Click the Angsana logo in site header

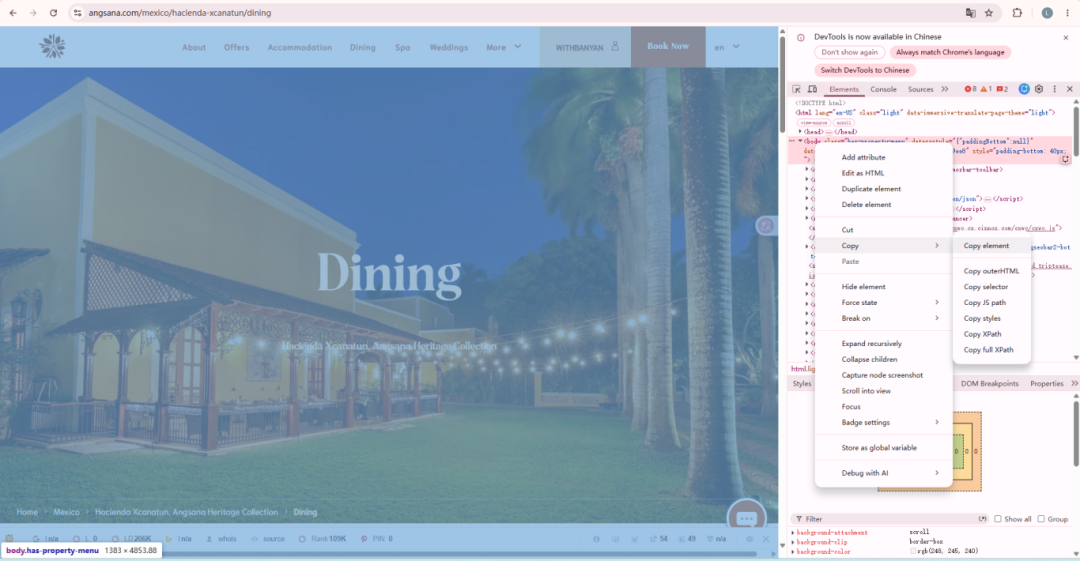(x=52, y=46)
